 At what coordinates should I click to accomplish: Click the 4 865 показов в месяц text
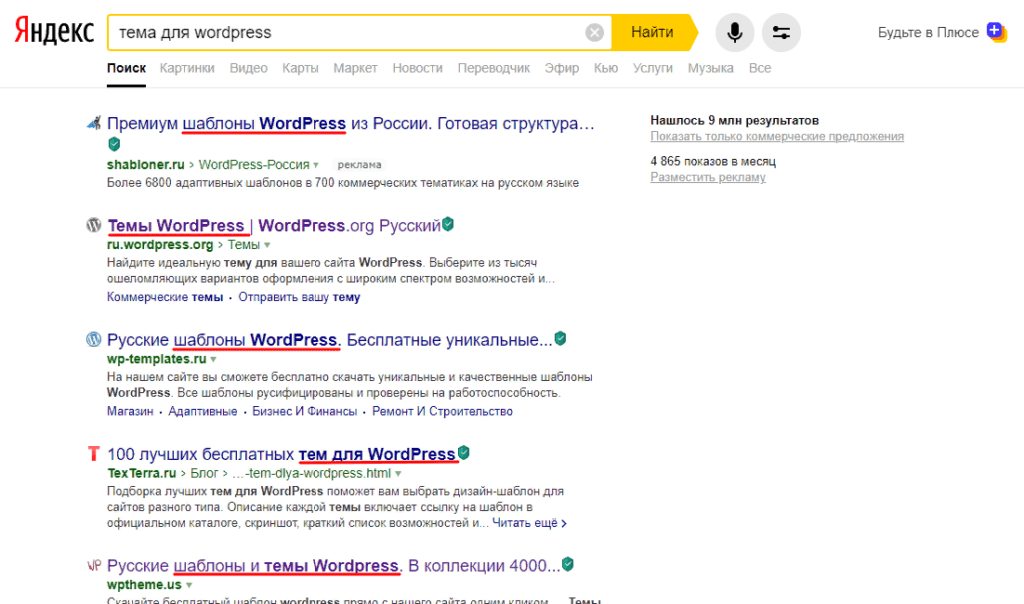[x=713, y=161]
